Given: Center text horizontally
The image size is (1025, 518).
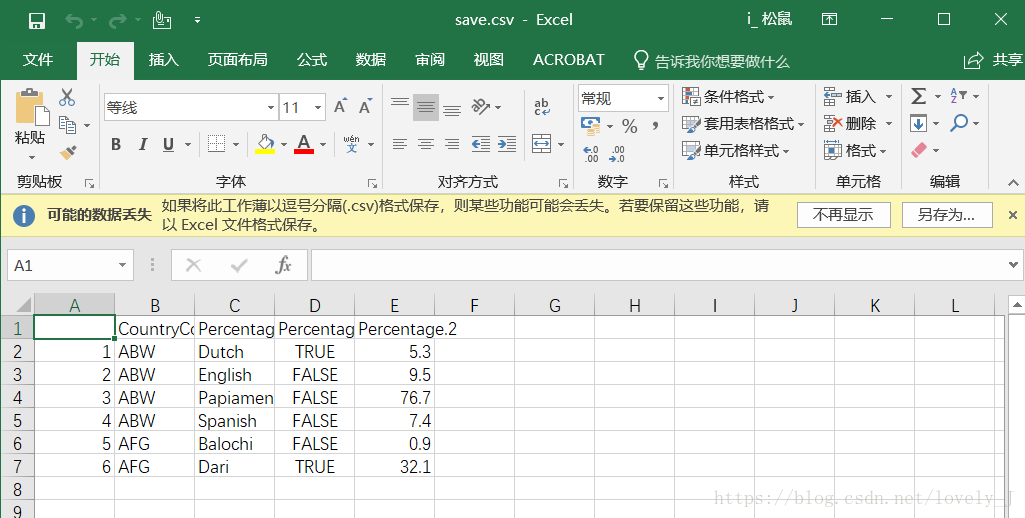Looking at the screenshot, I should 426,144.
